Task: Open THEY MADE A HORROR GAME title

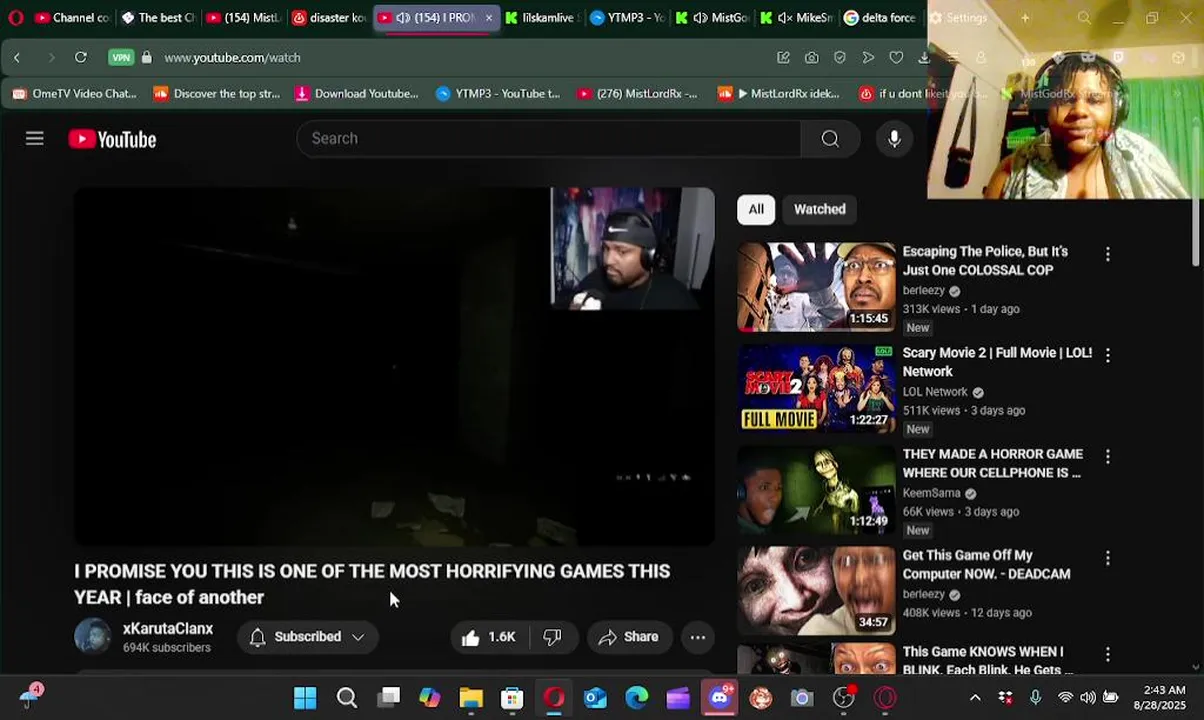Action: 993,463
